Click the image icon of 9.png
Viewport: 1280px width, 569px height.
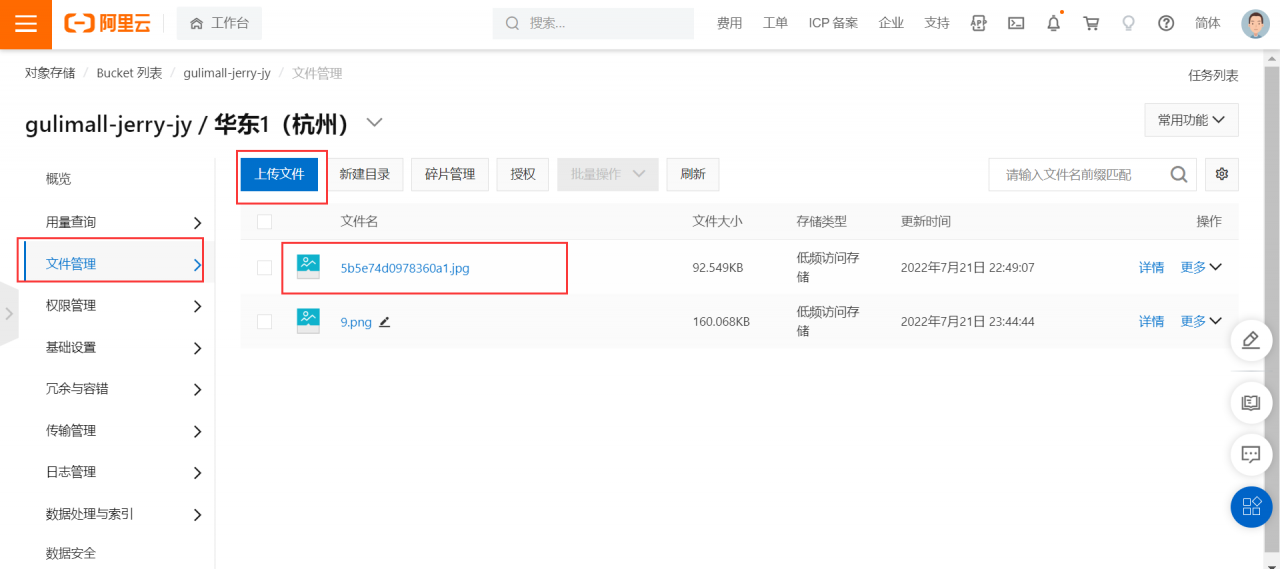(308, 321)
